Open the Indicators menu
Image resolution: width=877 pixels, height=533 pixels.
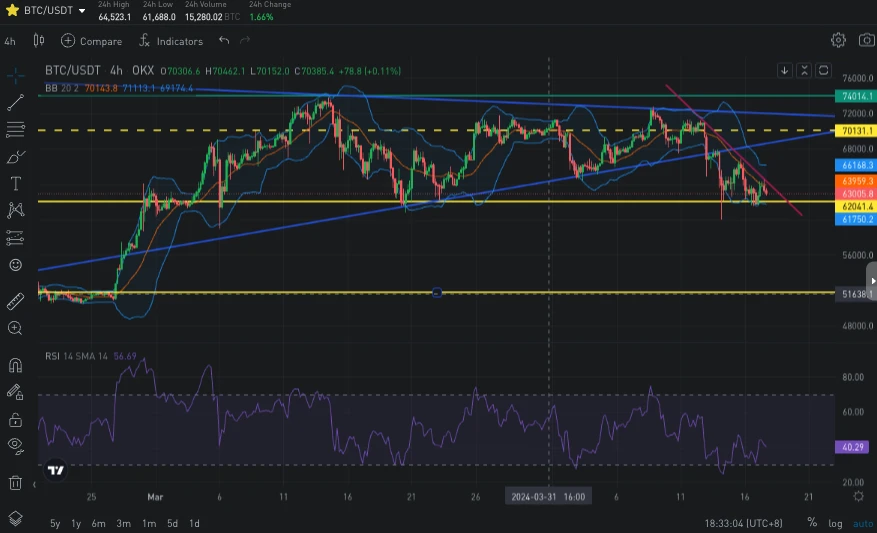[x=170, y=41]
